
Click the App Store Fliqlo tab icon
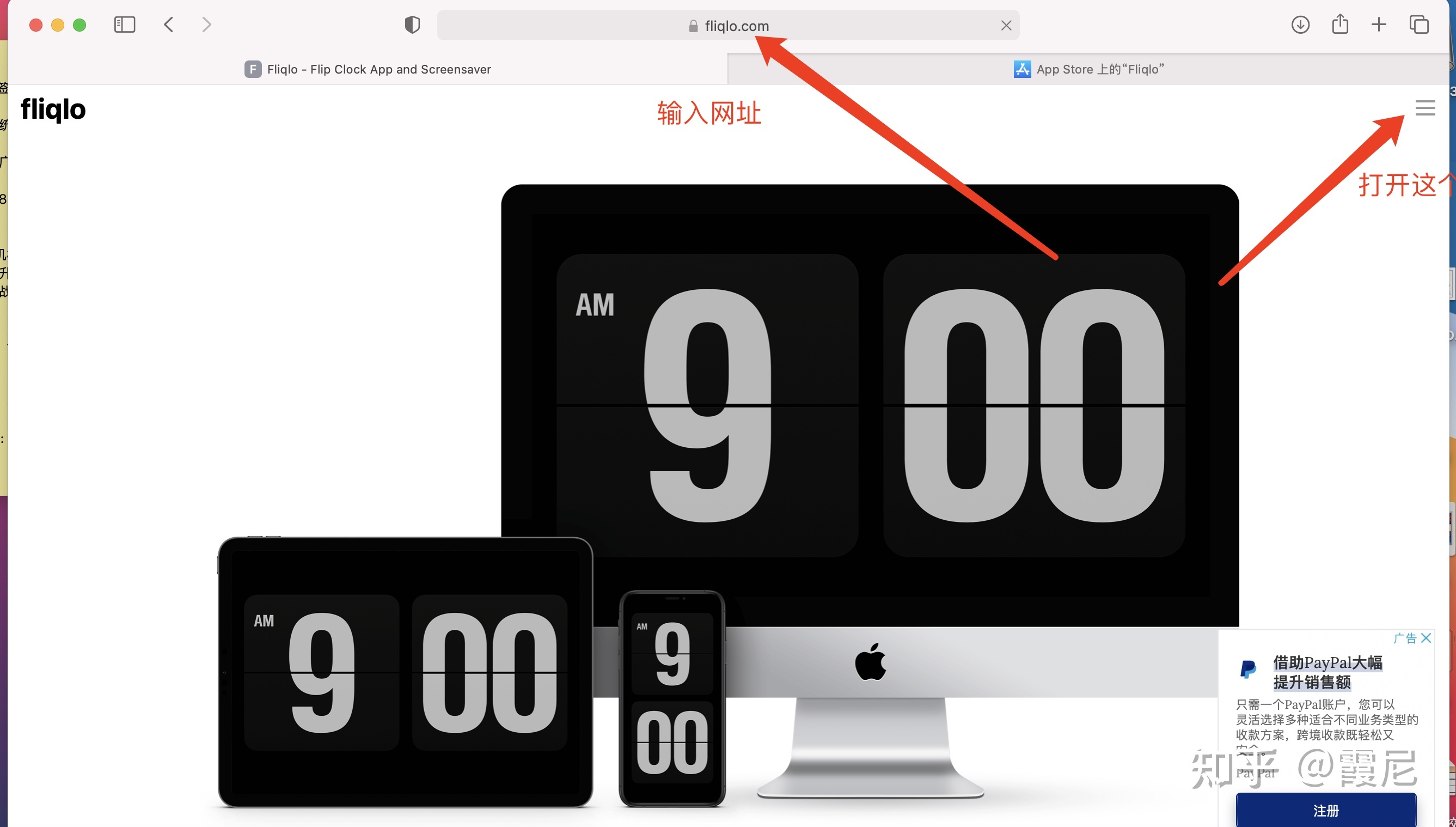1021,68
